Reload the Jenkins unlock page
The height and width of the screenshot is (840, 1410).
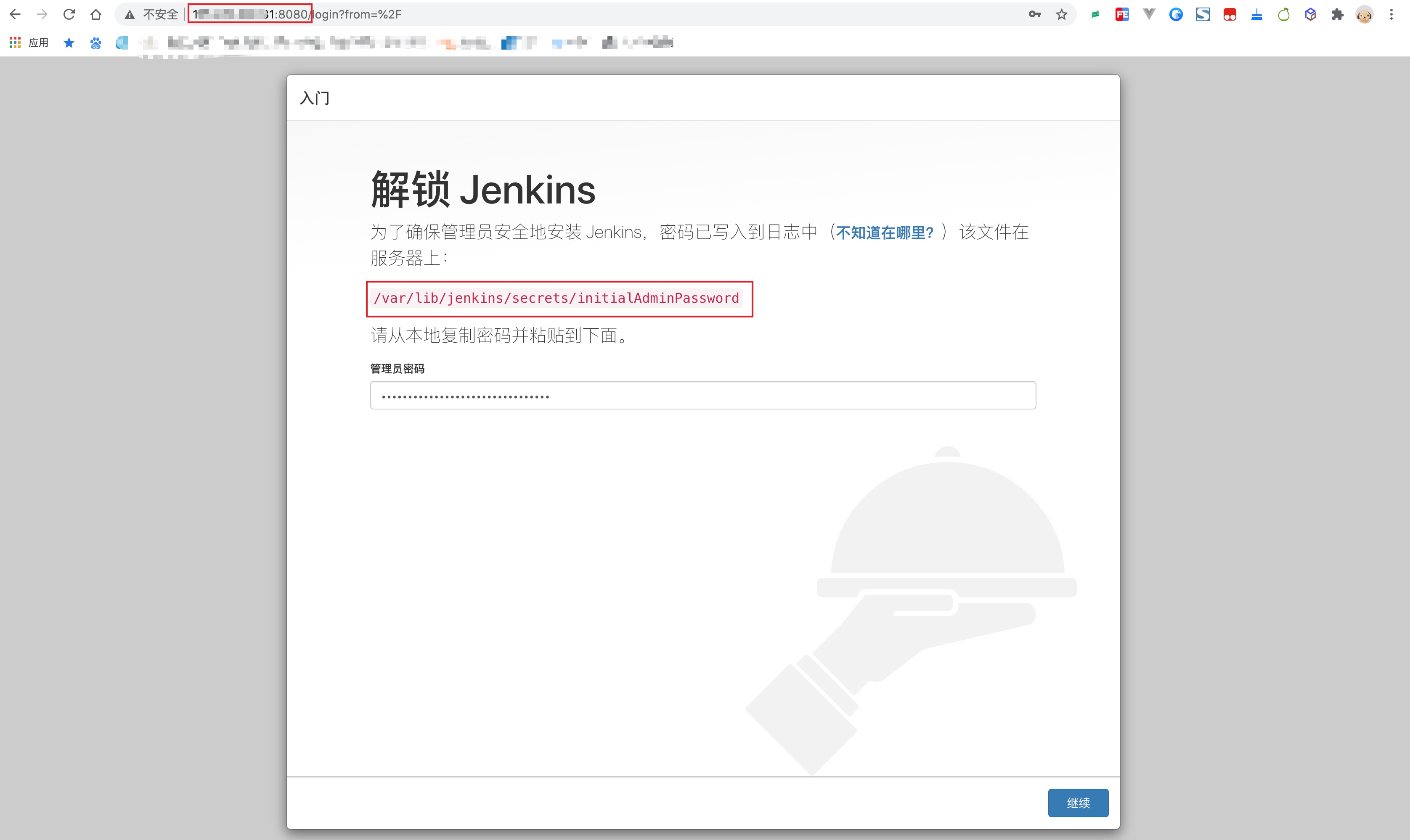point(69,14)
